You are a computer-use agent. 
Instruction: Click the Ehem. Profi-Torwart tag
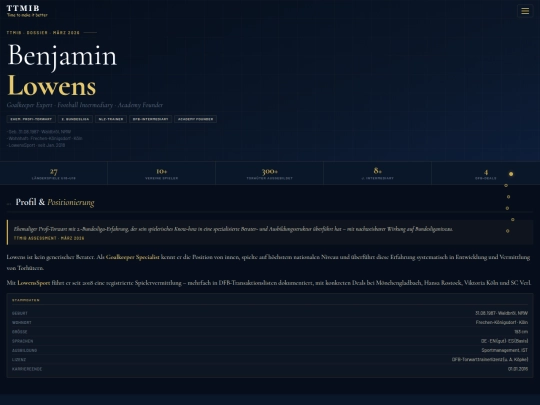31,119
